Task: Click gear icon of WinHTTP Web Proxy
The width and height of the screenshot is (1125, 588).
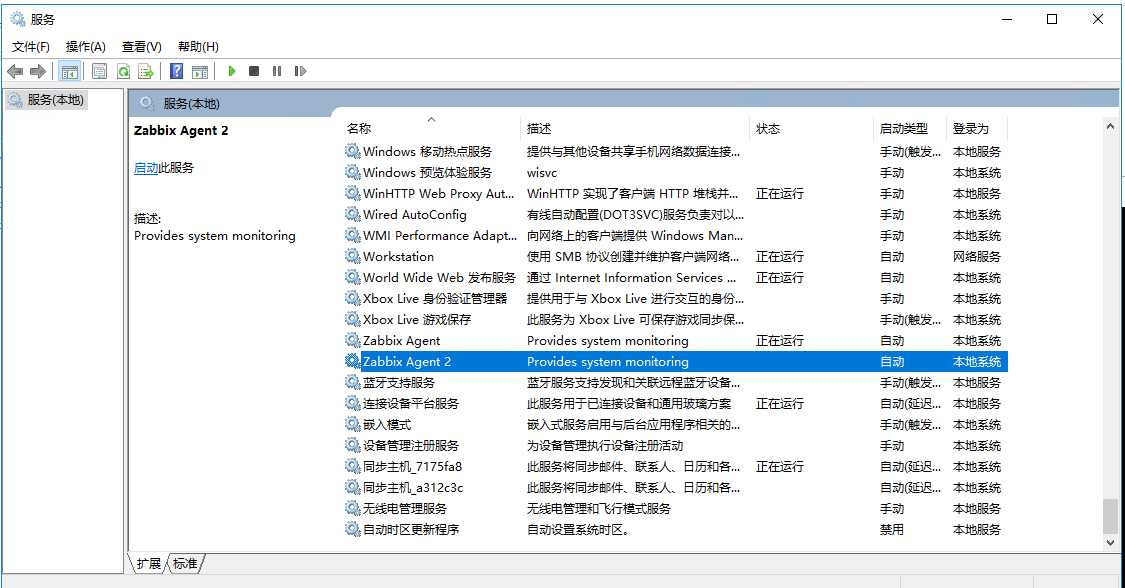Action: 352,193
